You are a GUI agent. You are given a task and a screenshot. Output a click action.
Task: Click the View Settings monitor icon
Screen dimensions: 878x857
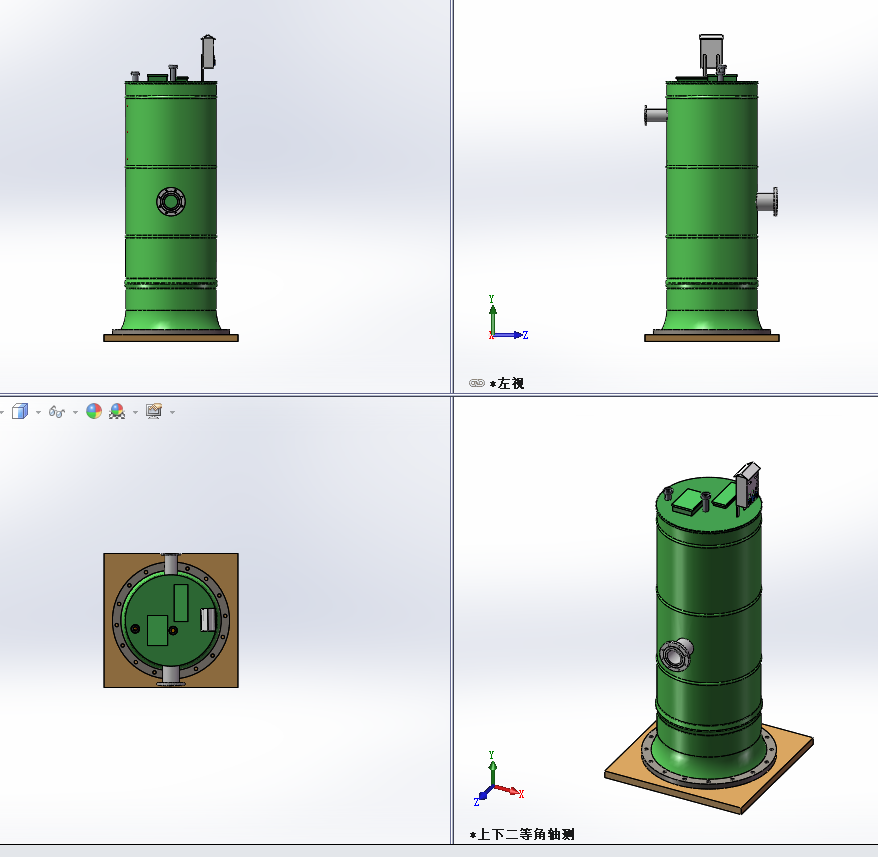point(154,411)
